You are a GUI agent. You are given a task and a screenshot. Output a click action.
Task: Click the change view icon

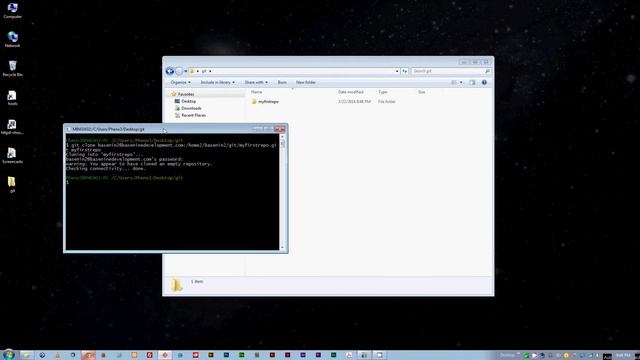pos(454,82)
